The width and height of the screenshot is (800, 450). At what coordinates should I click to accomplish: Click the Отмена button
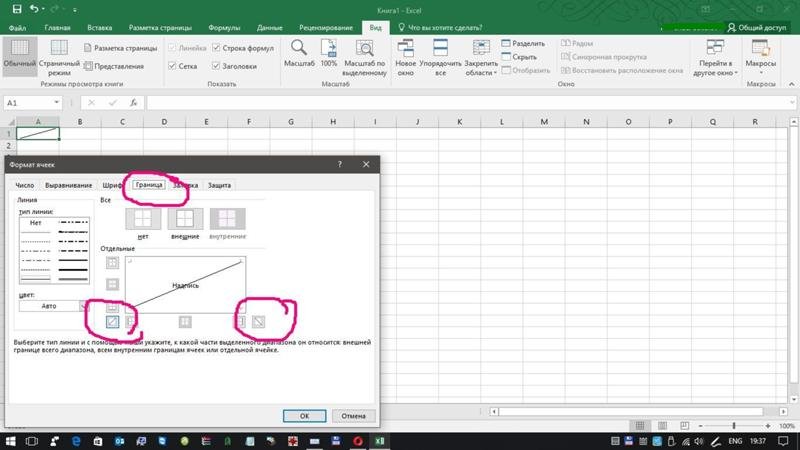tap(353, 415)
